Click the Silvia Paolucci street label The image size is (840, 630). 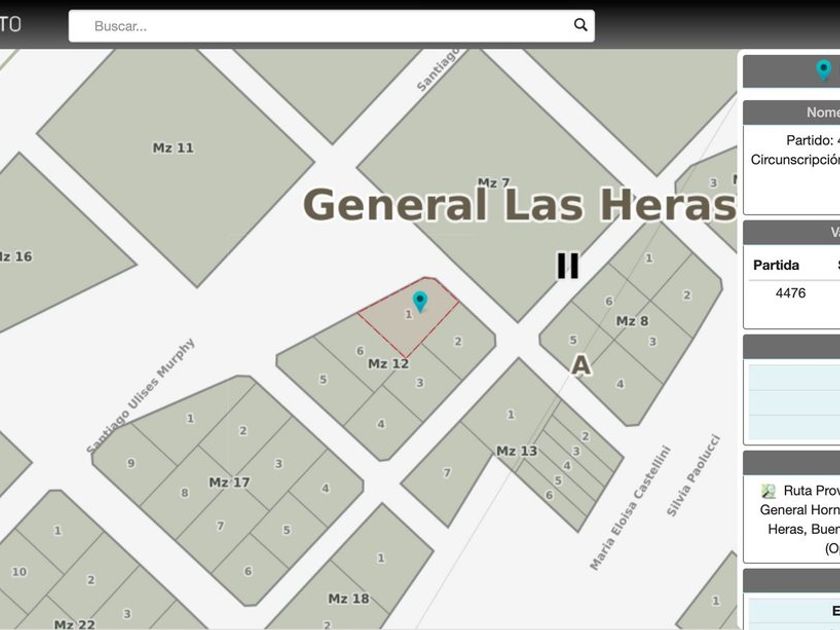point(693,475)
